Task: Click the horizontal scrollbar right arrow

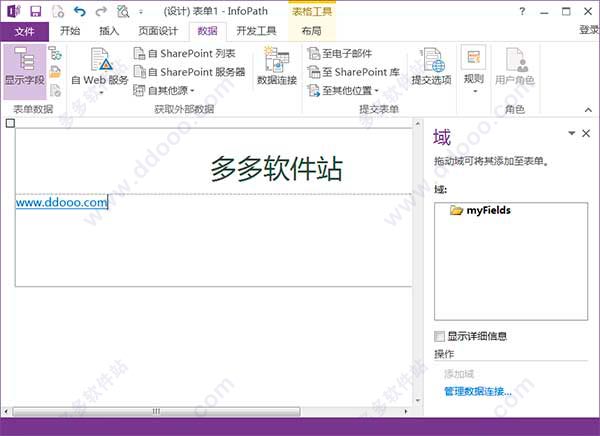Action: [x=406, y=412]
